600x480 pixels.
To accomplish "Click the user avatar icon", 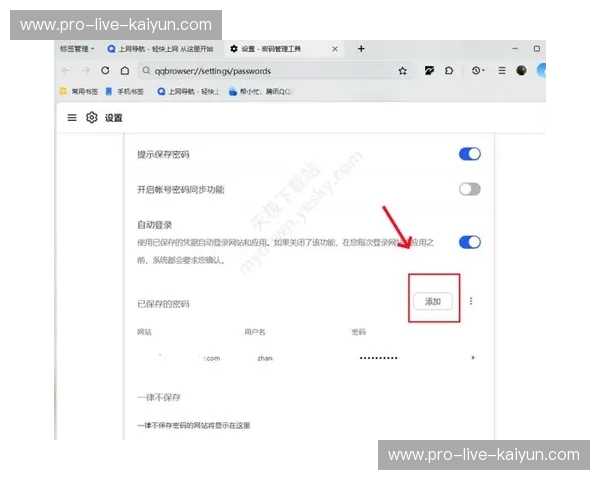I will point(521,70).
